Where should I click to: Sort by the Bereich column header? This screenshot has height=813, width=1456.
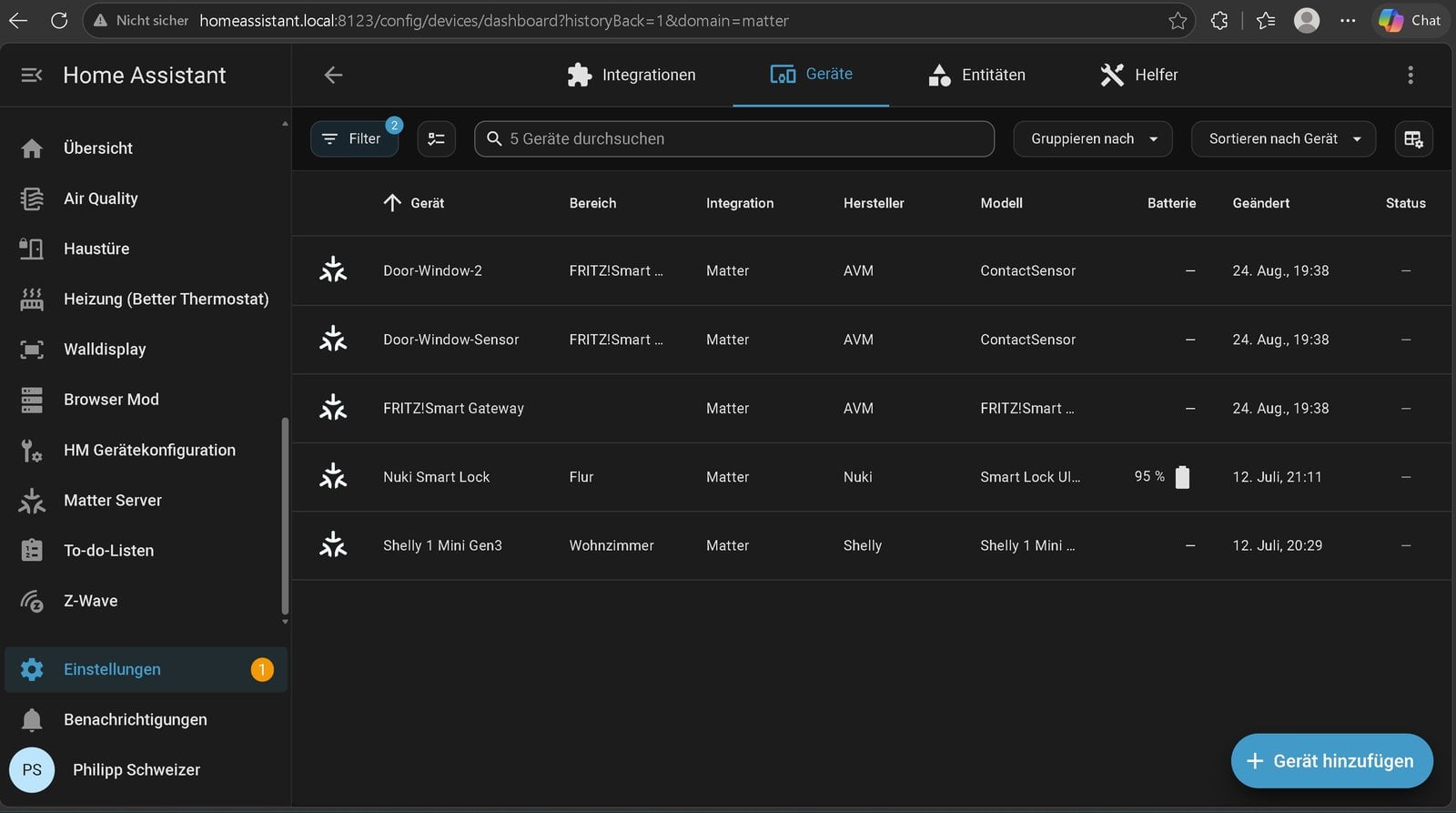tap(592, 203)
